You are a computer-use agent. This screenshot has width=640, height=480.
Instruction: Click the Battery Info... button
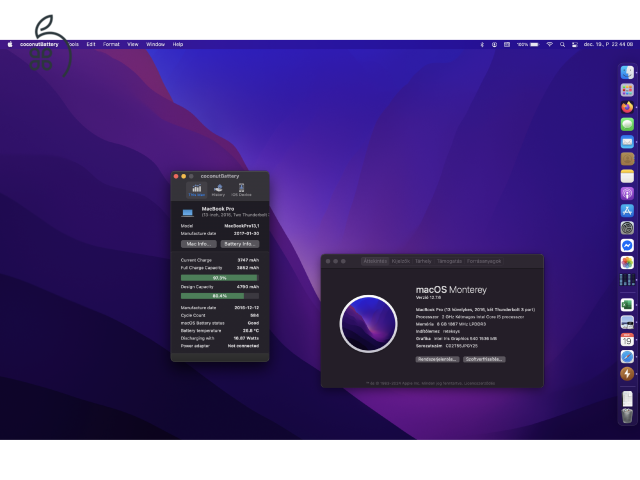pyautogui.click(x=240, y=244)
